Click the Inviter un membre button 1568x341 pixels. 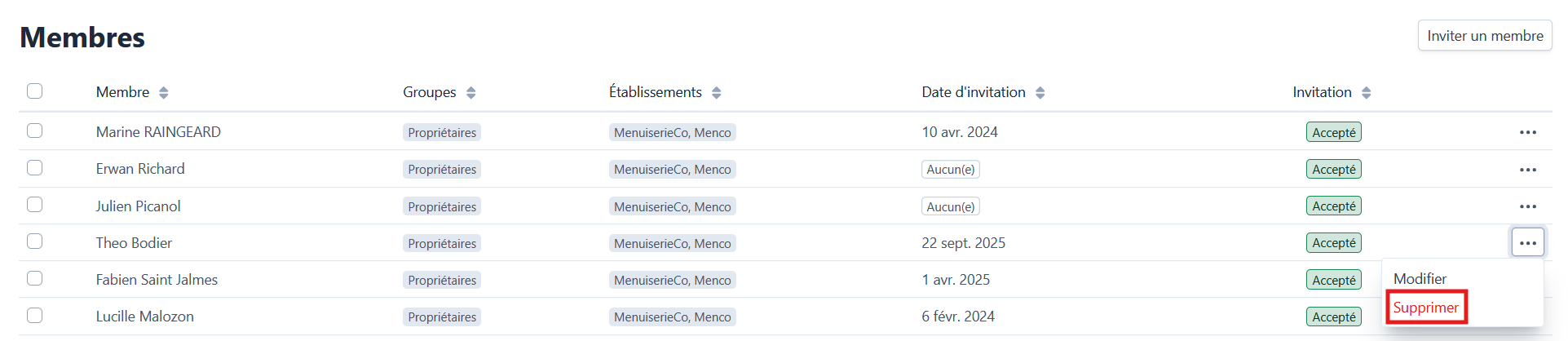tap(1484, 36)
